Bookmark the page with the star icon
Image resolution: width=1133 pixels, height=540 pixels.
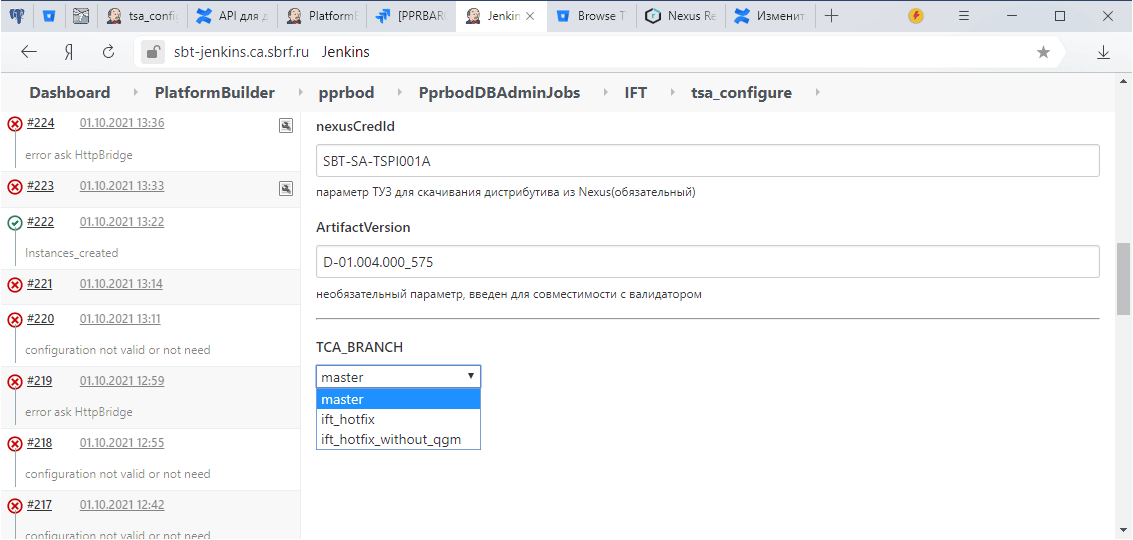1043,52
